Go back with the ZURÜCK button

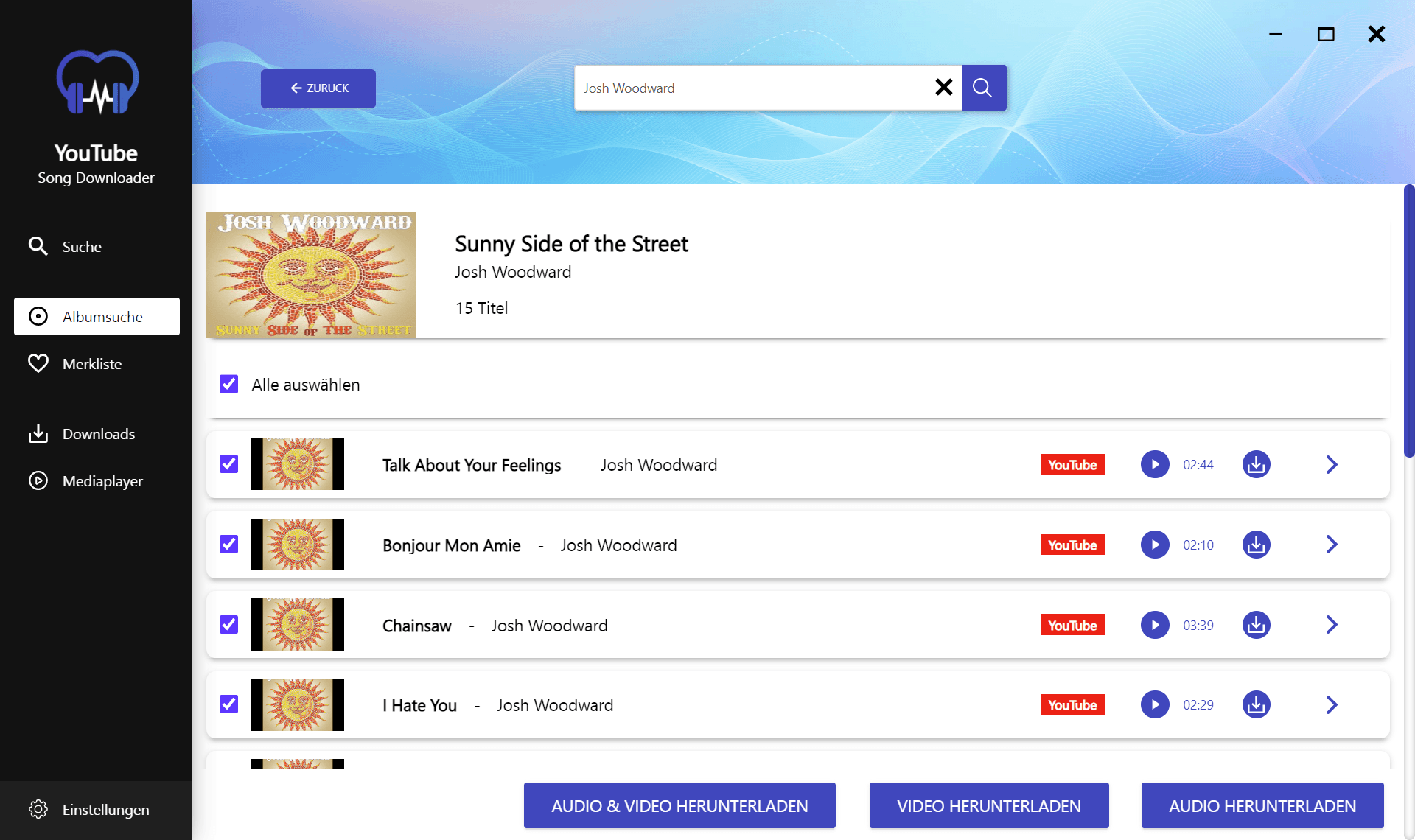click(318, 88)
